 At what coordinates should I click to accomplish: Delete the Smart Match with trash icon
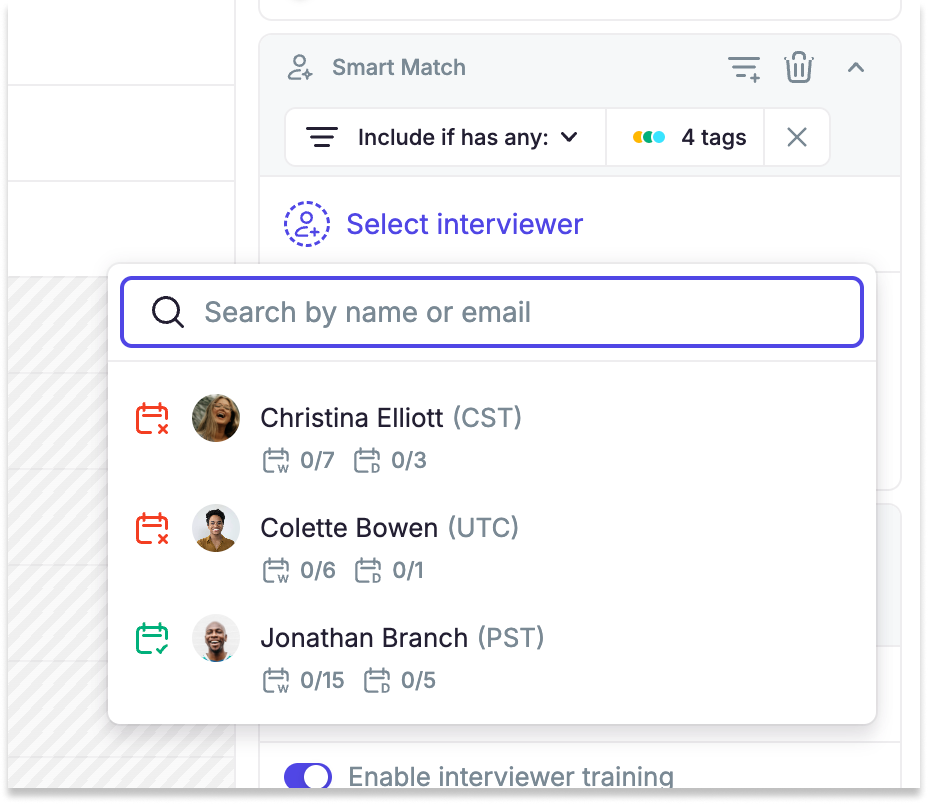pyautogui.click(x=799, y=67)
